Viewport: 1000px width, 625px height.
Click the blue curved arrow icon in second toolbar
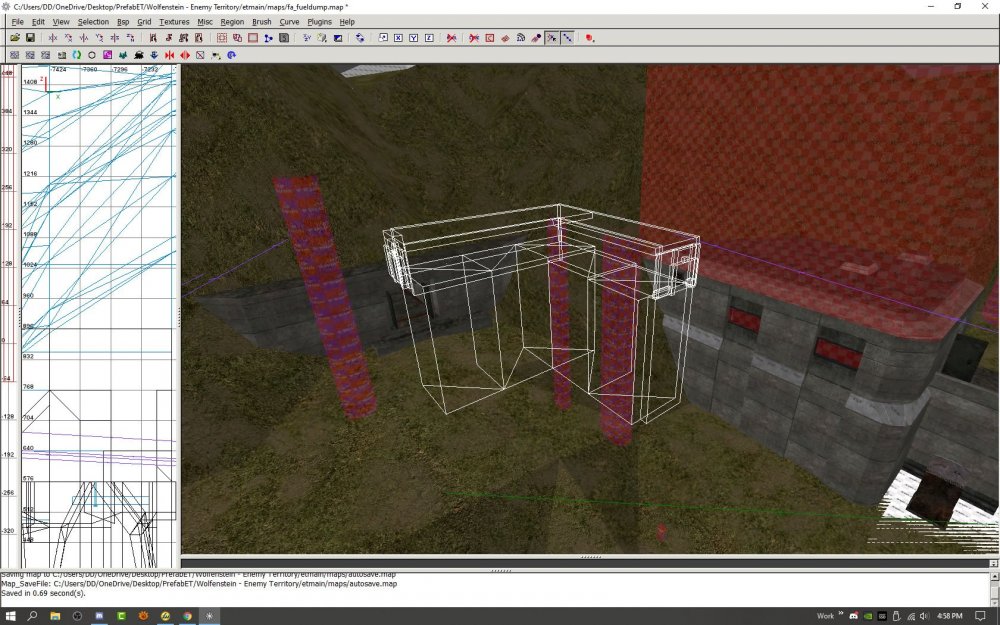231,55
